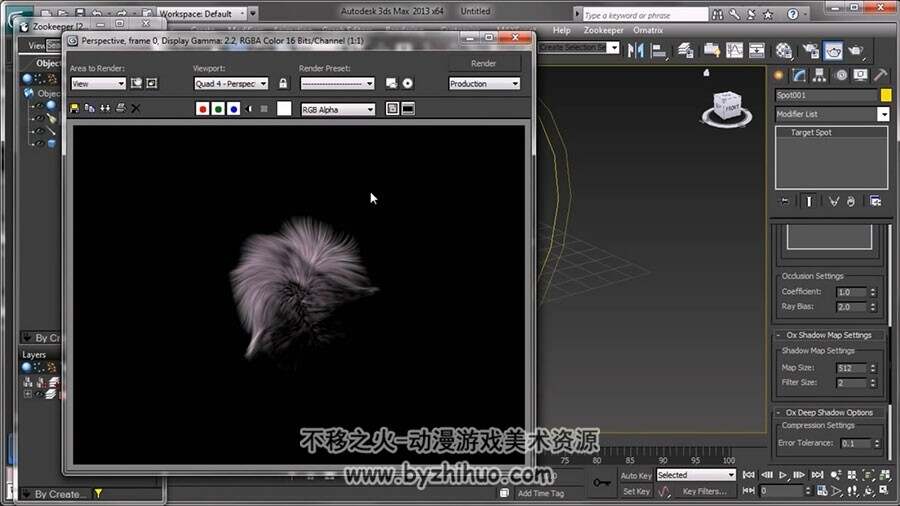Viewport: 900px width, 506px height.
Task: Toggle the Lock to Viewport padlock
Action: coord(283,84)
